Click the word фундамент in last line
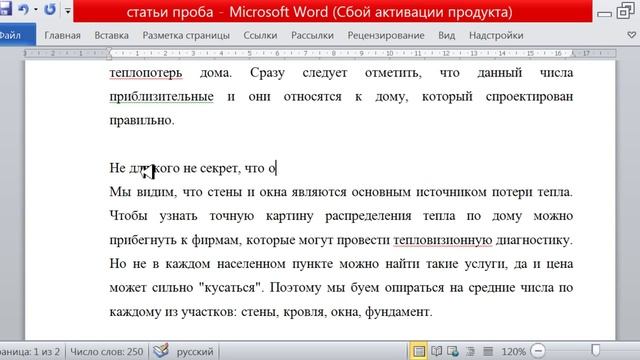This screenshot has height=360, width=640. [398, 312]
